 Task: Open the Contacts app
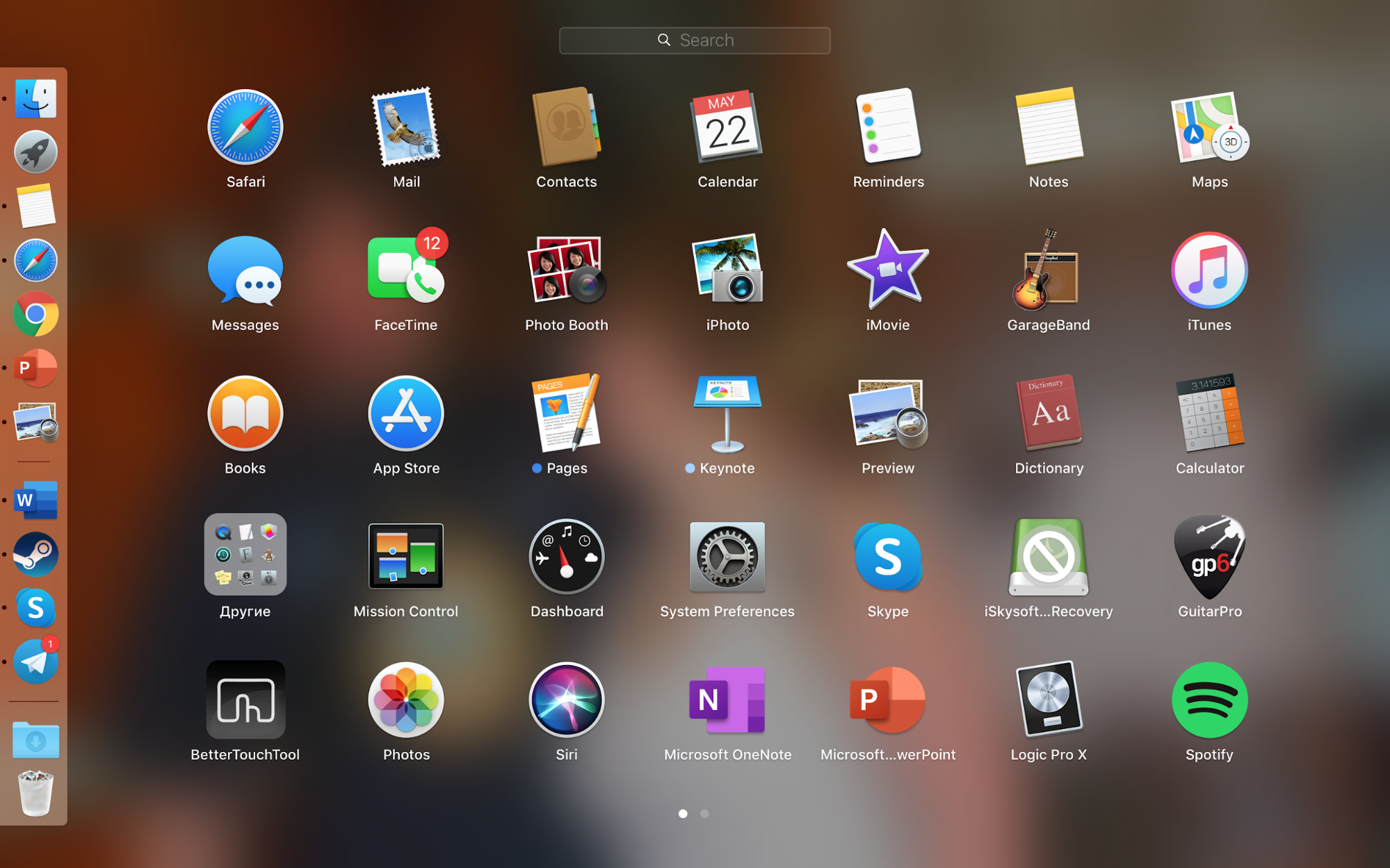point(567,127)
